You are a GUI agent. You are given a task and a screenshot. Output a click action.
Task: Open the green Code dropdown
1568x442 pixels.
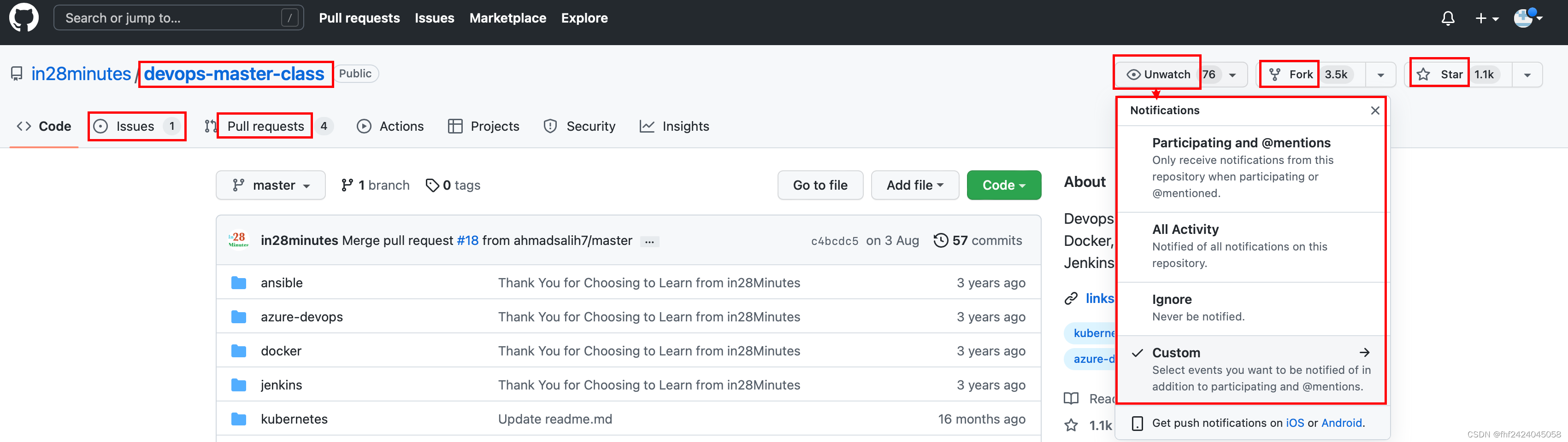click(x=1004, y=185)
